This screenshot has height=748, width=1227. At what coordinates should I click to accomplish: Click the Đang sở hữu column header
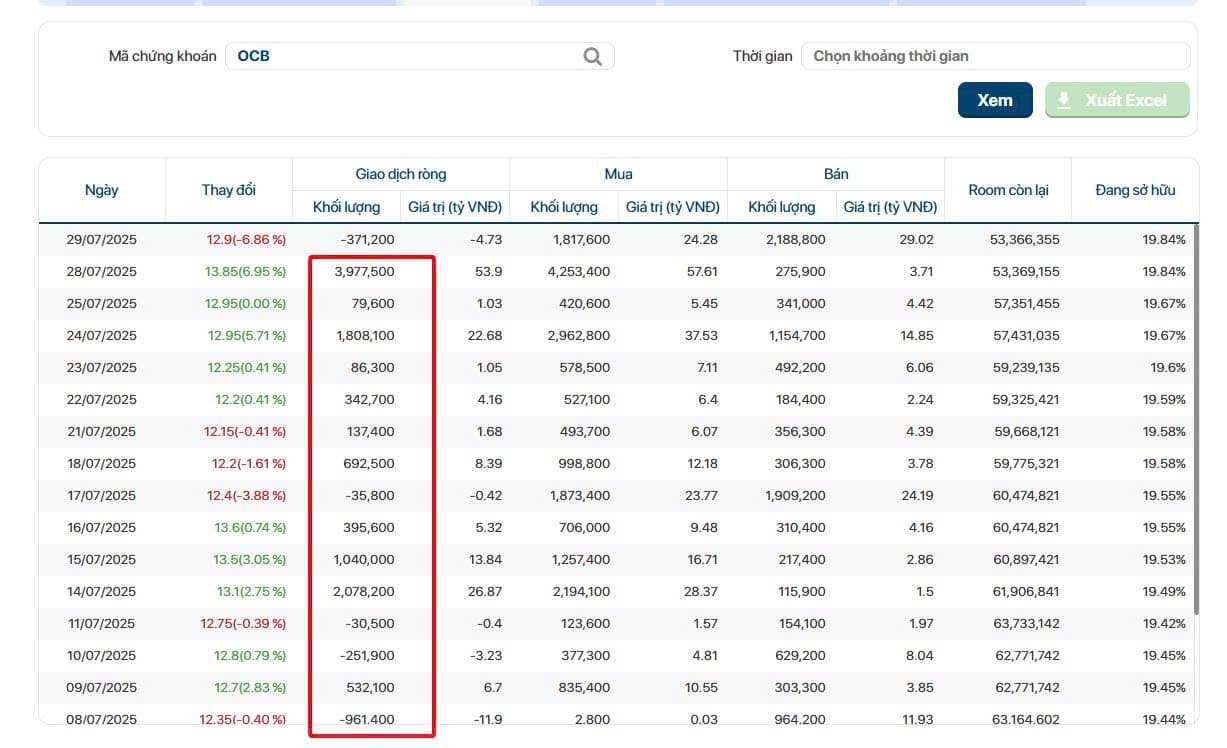tap(1135, 190)
